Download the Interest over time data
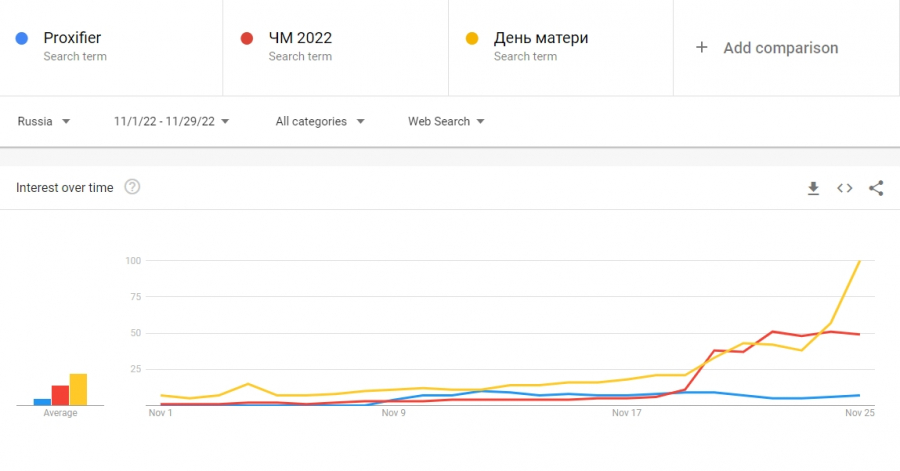Screen dimensions: 900x471 click(x=813, y=188)
